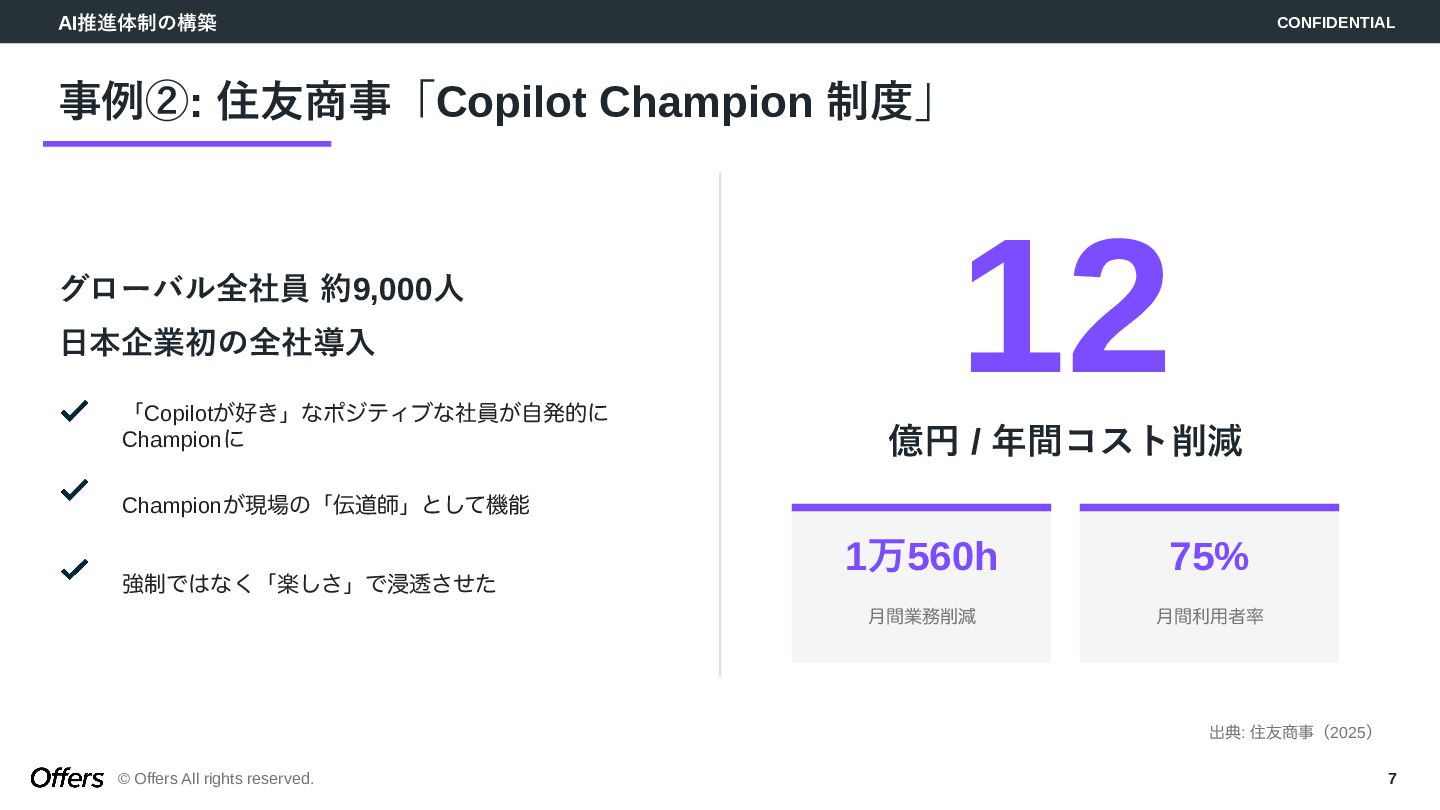Select the slide title about Copilot Champion 制度
The height and width of the screenshot is (810, 1440).
point(499,102)
